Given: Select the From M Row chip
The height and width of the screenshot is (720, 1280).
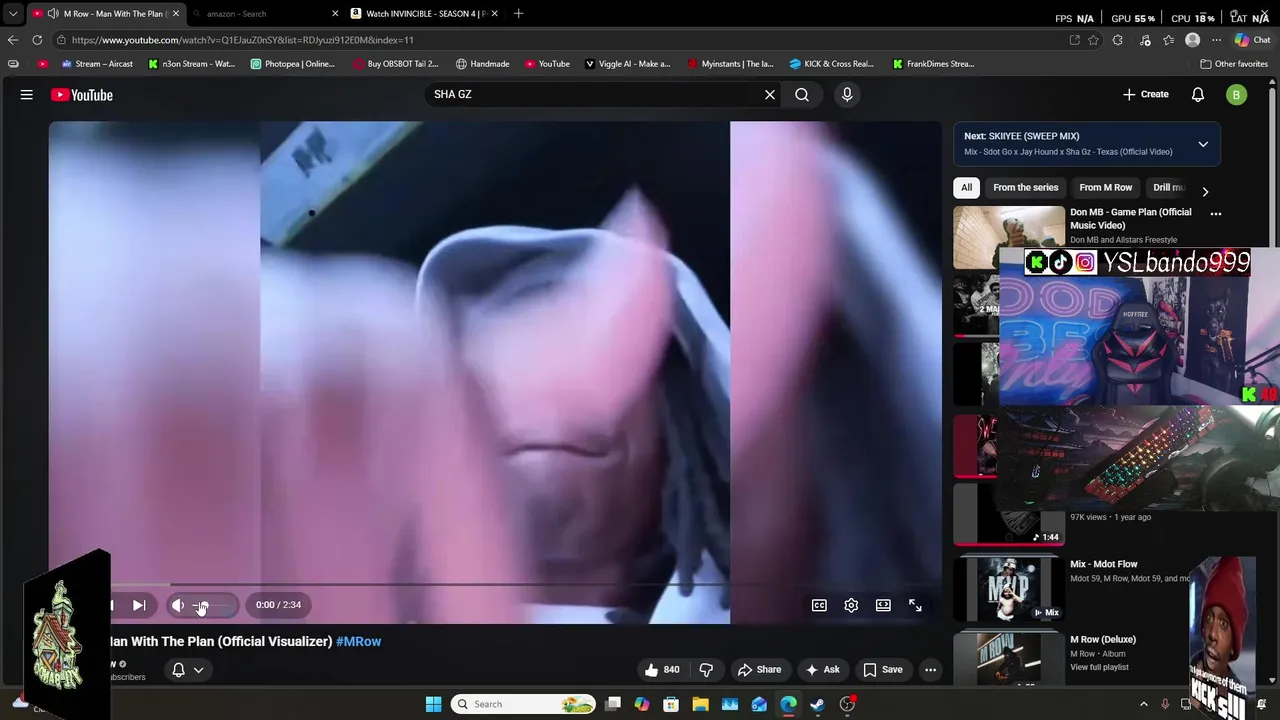Looking at the screenshot, I should 1105,187.
